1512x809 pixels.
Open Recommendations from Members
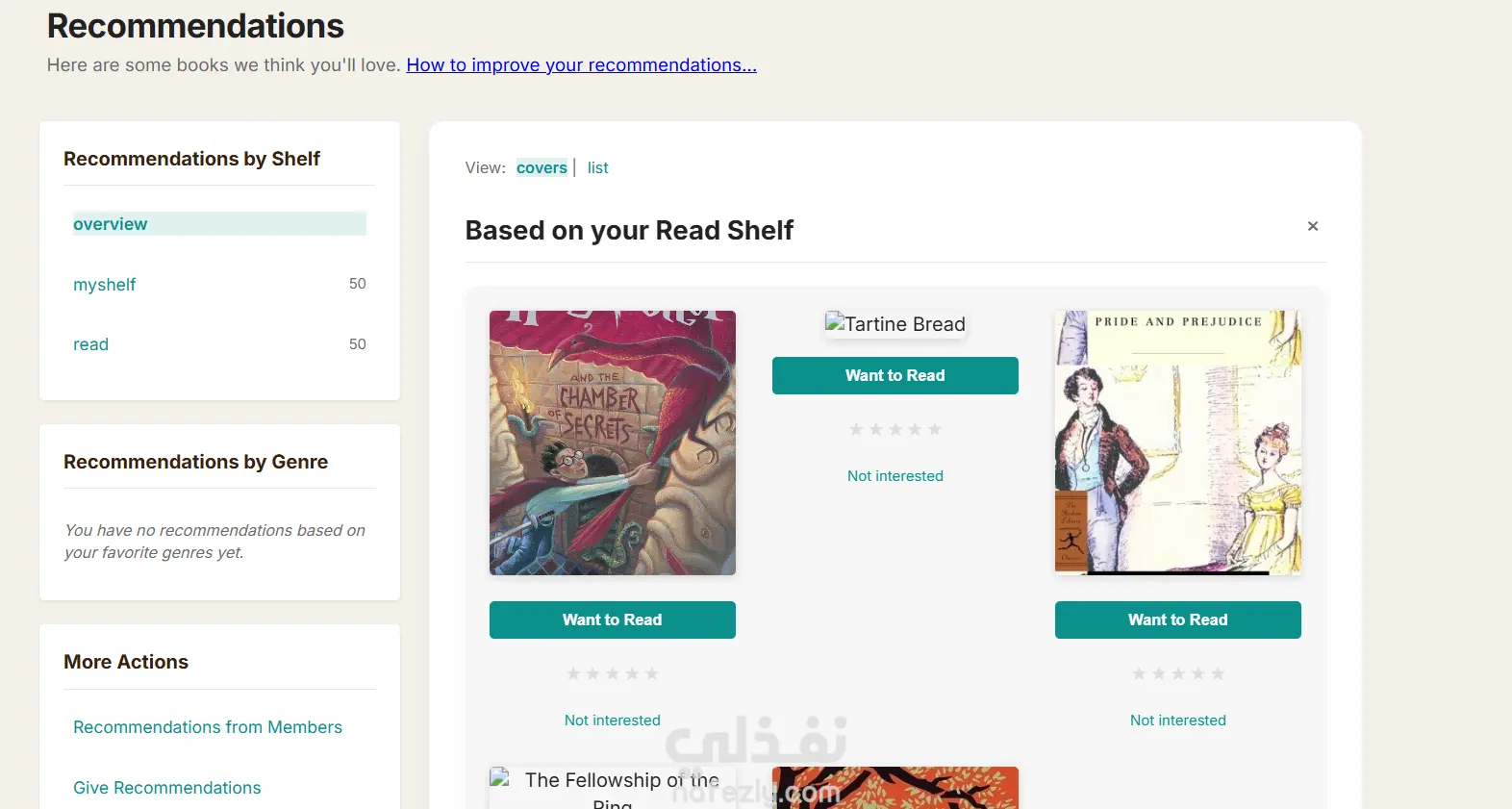point(208,727)
